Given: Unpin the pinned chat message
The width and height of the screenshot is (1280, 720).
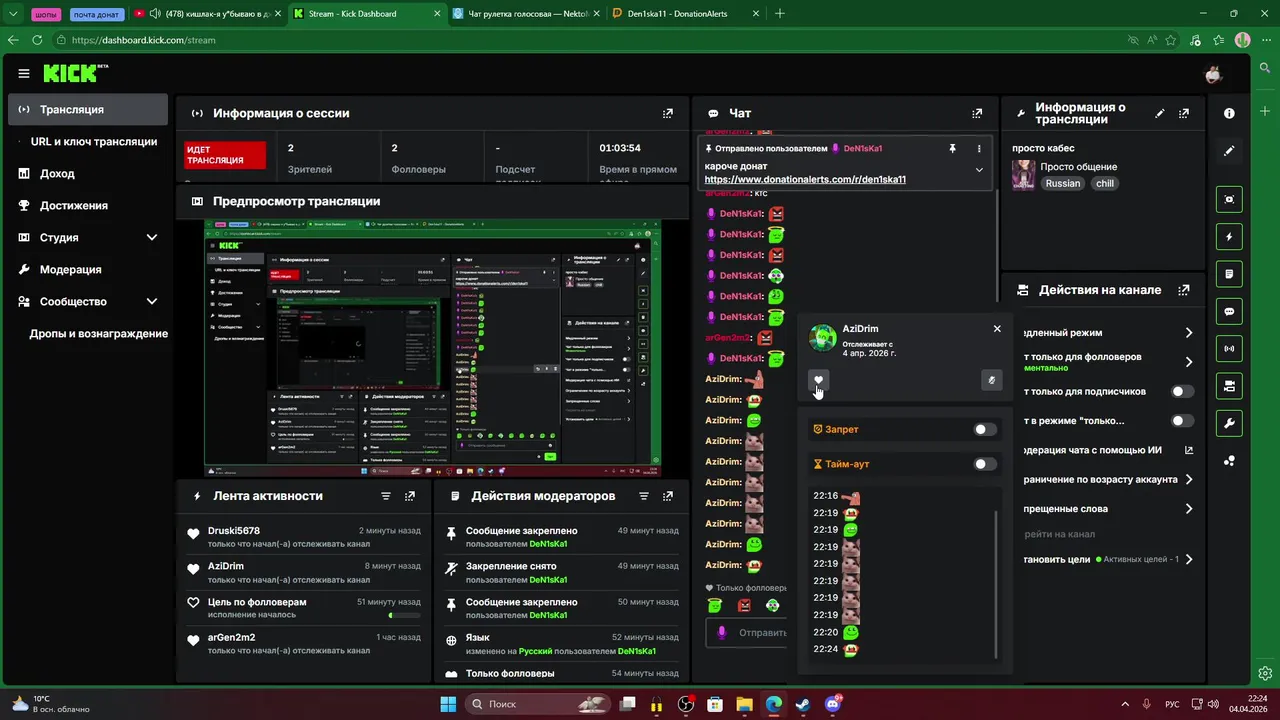Looking at the screenshot, I should pyautogui.click(x=952, y=148).
